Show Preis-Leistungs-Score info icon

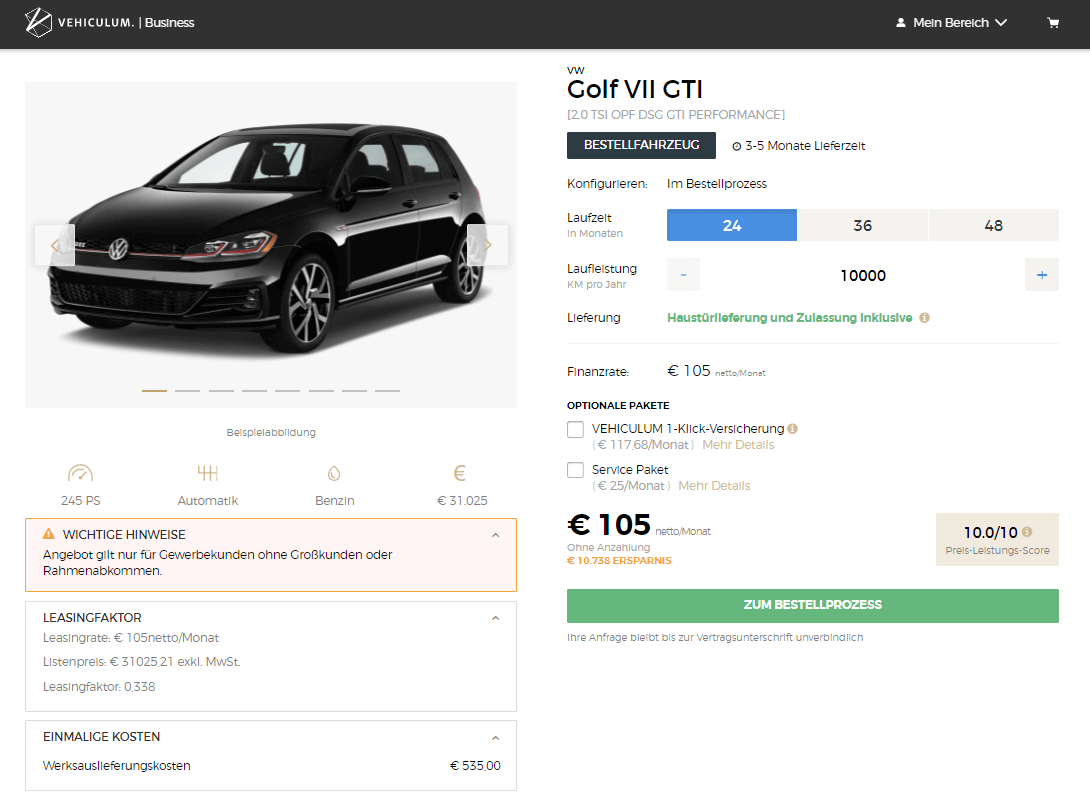coord(1027,532)
